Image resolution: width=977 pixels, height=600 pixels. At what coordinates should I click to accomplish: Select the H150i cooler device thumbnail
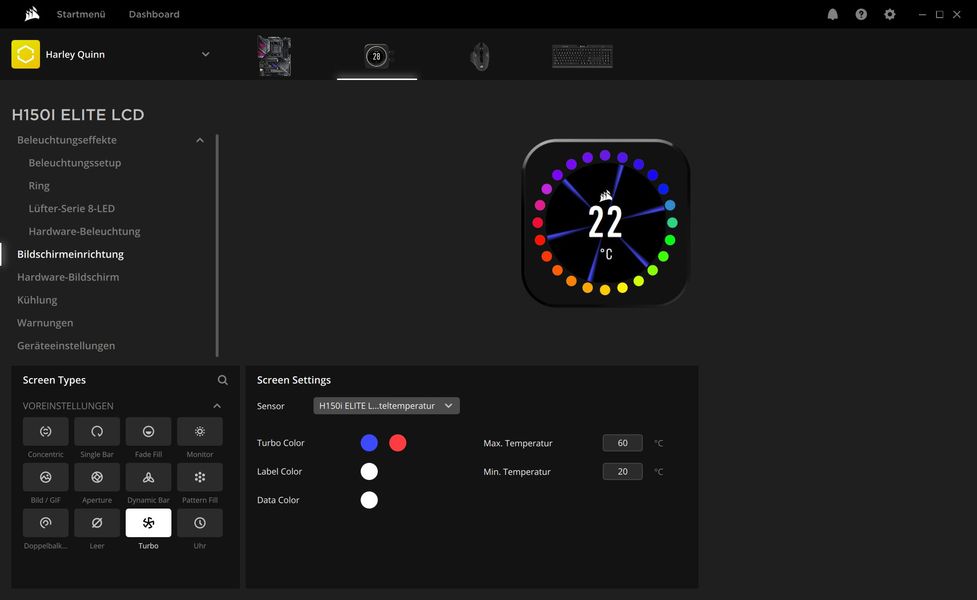coord(377,56)
